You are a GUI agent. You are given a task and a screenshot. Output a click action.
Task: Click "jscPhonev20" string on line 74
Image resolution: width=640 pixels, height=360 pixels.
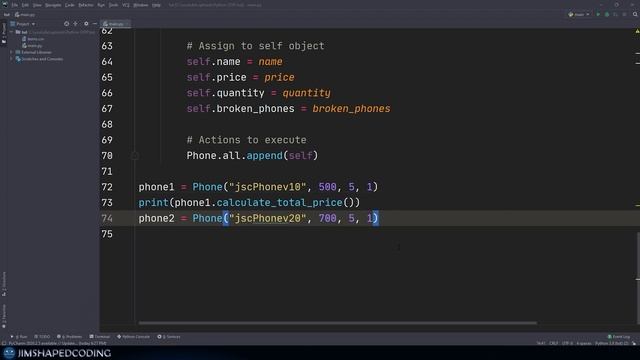[x=267, y=218]
